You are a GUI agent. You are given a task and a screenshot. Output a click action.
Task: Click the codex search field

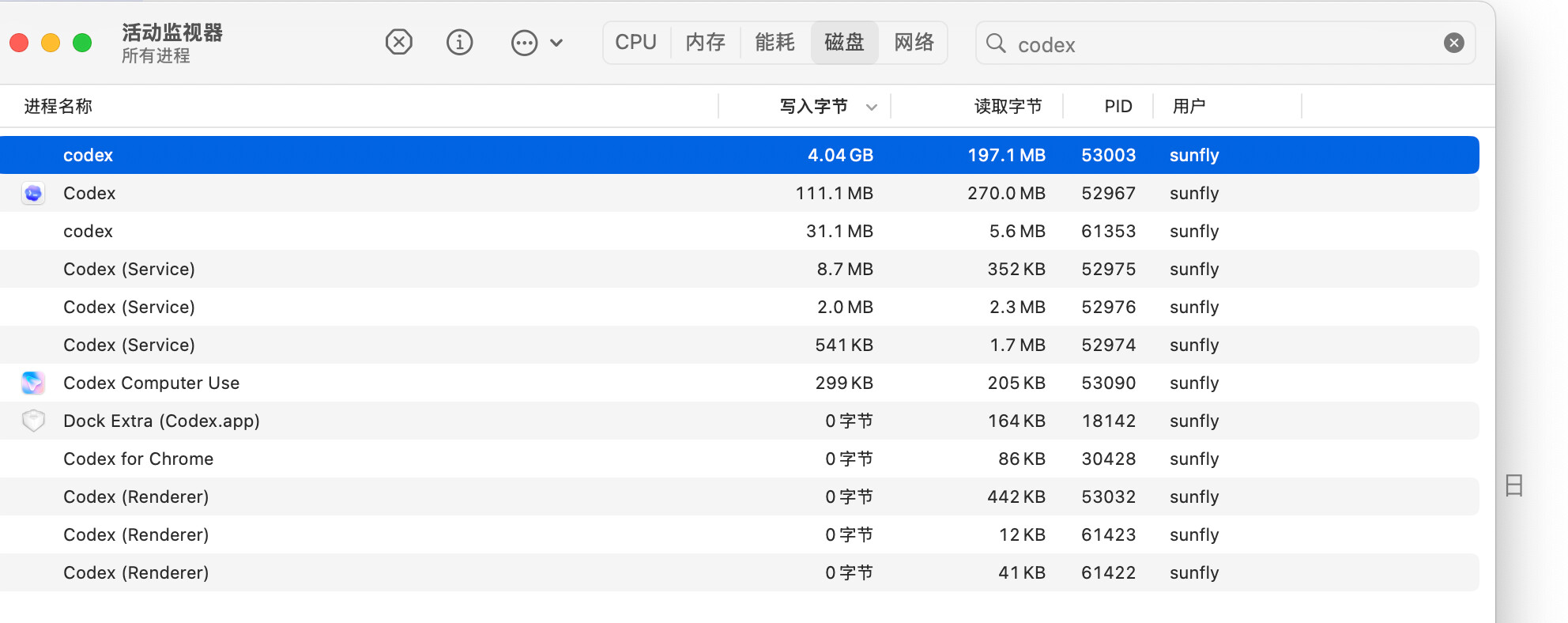pos(1225,43)
